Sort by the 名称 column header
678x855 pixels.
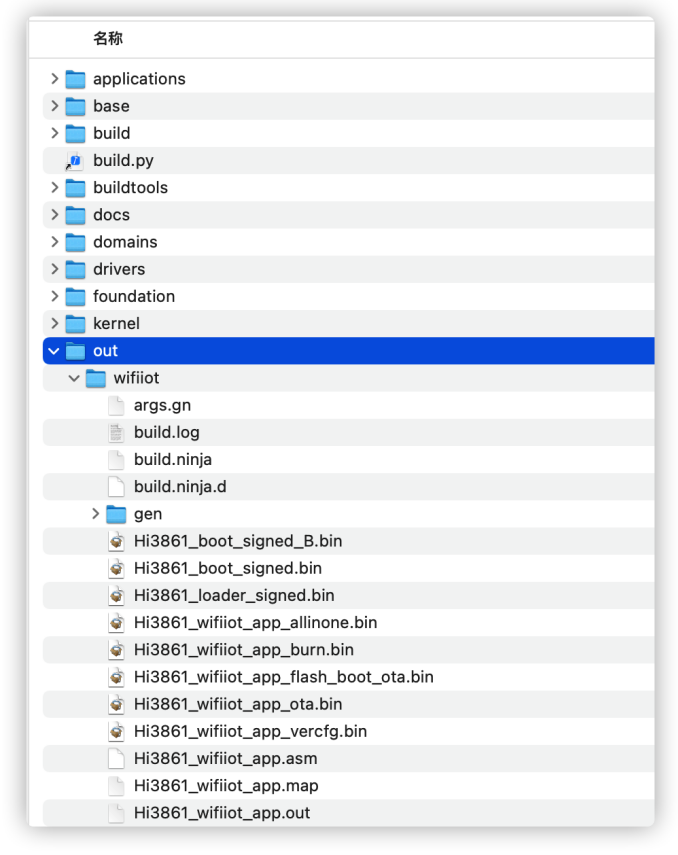pos(108,39)
